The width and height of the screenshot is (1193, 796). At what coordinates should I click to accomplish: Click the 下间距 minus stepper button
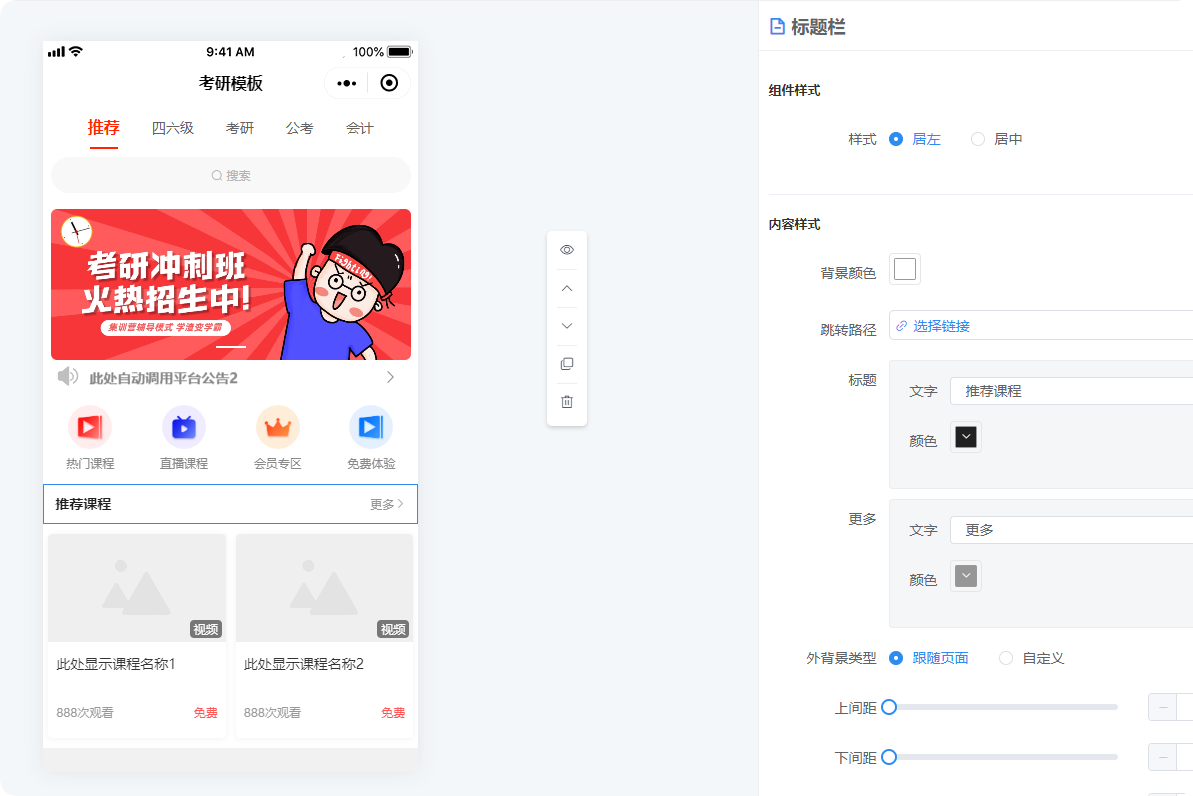pyautogui.click(x=1163, y=757)
